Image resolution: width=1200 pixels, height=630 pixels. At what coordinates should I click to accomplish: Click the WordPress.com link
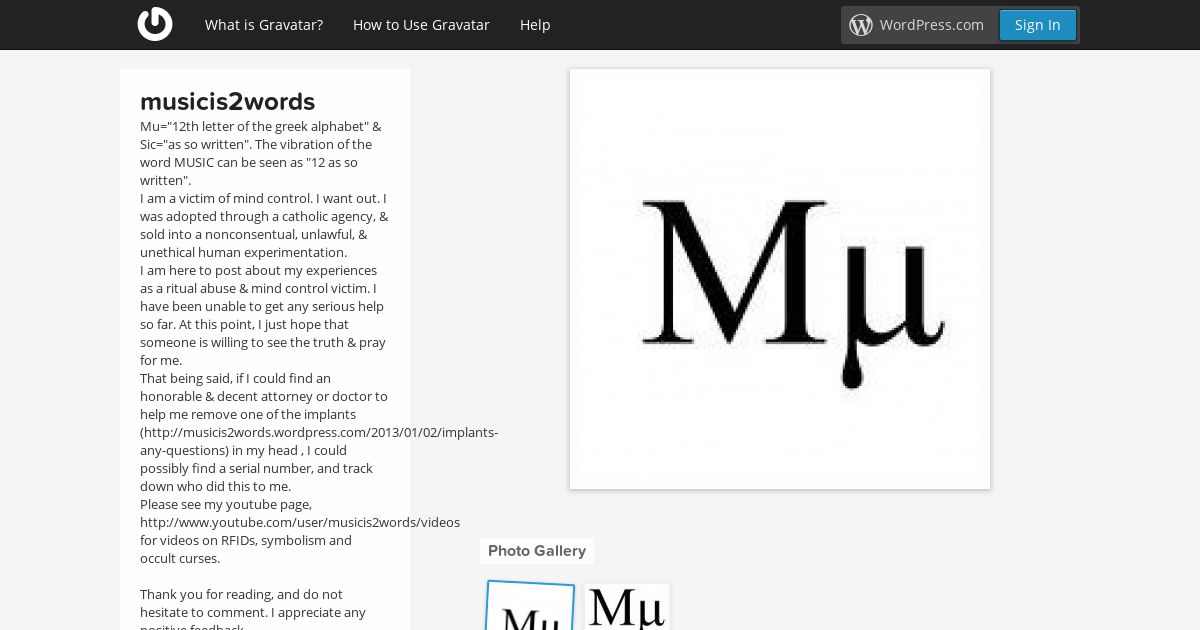931,25
